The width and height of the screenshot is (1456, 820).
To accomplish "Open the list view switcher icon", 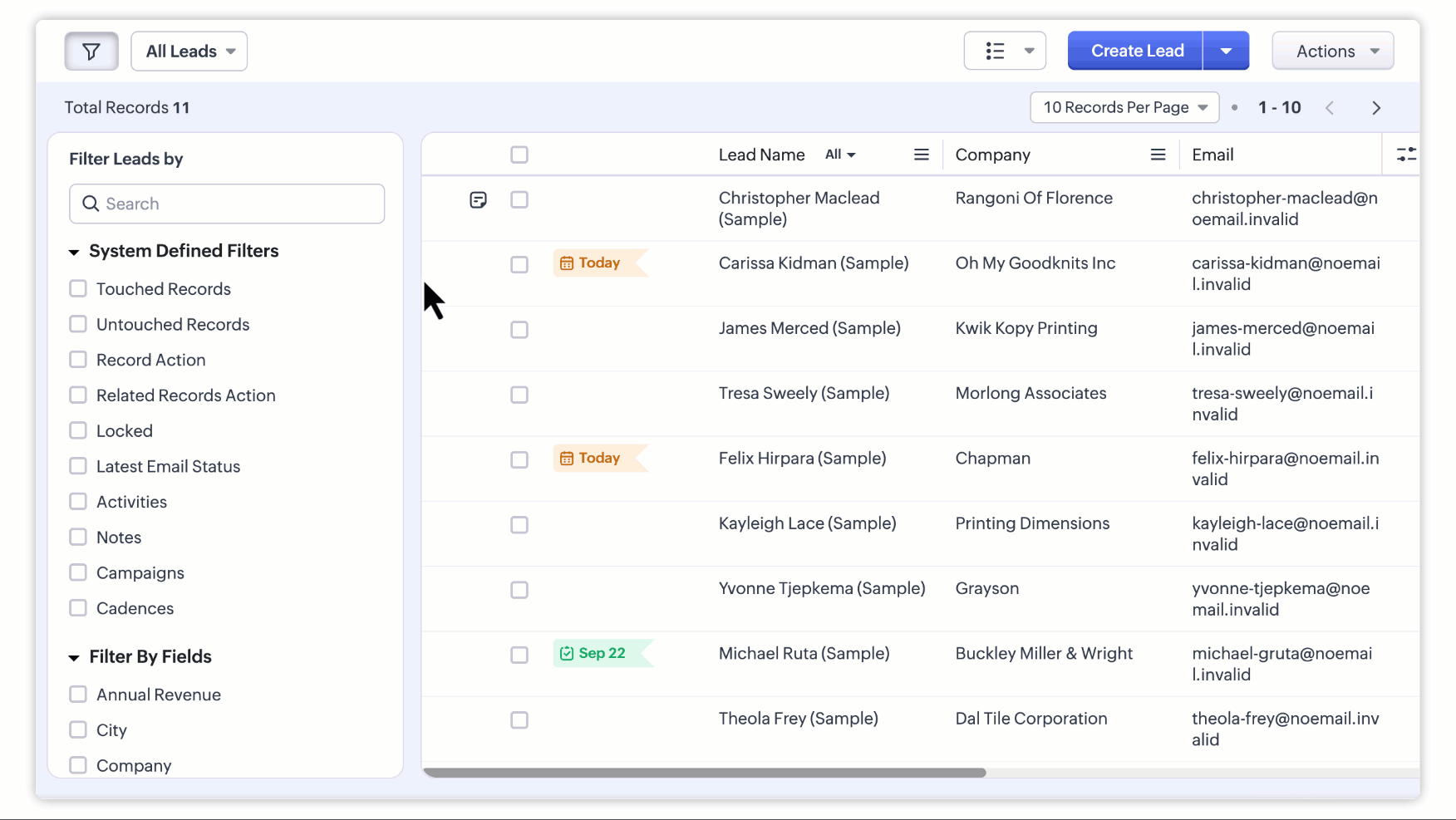I will (1004, 52).
